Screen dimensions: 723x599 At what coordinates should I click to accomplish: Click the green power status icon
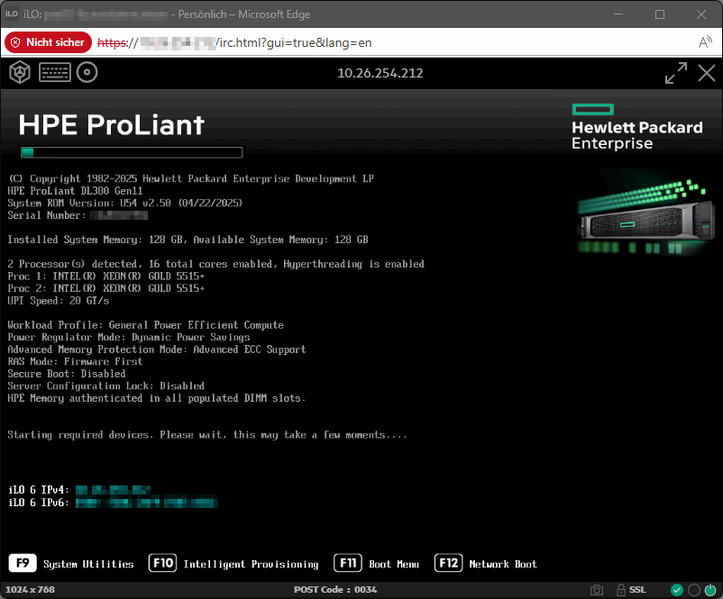pyautogui.click(x=711, y=590)
